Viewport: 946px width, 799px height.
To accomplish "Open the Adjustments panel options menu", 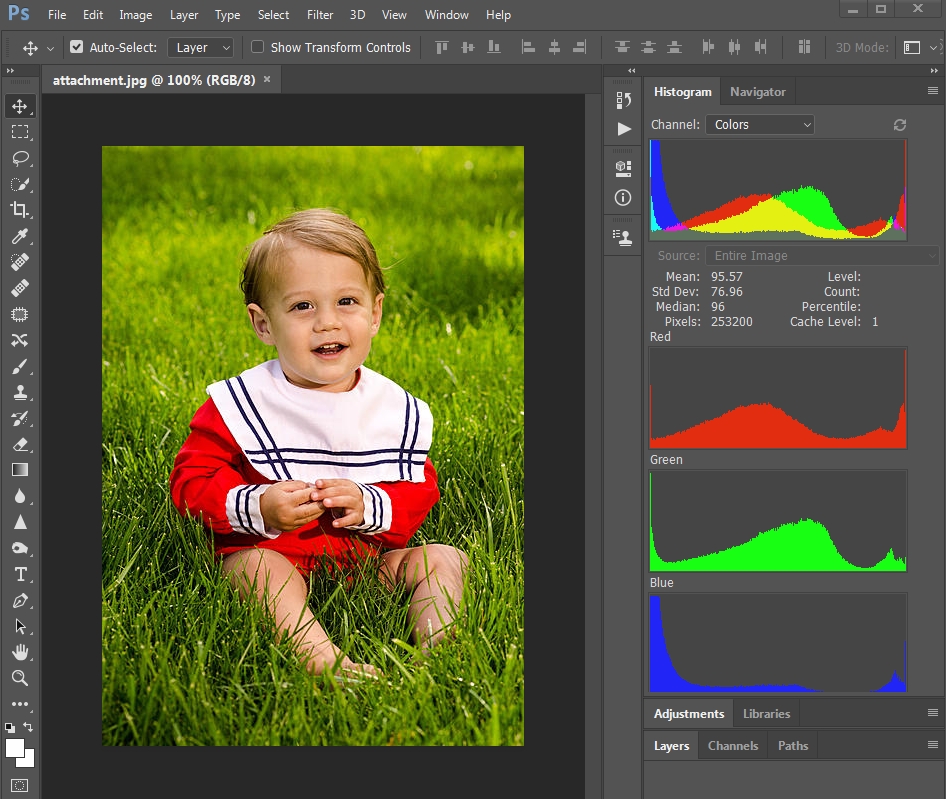I will (x=933, y=713).
